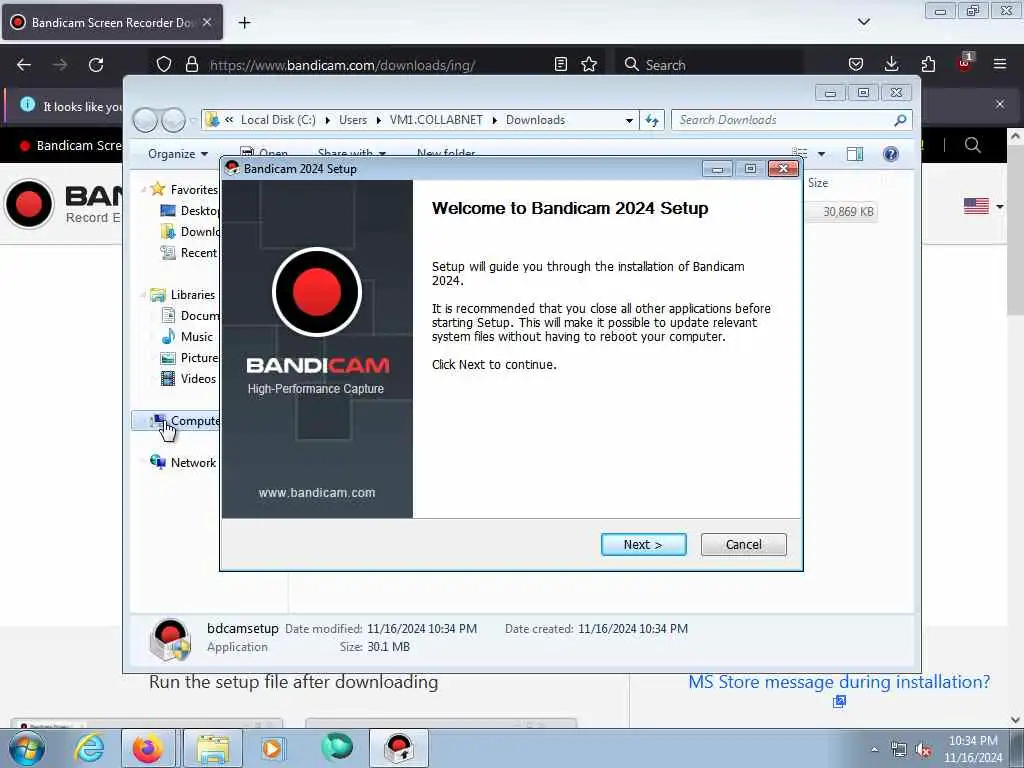
Task: Switch to Windows Explorer in the taskbar
Action: [212, 748]
